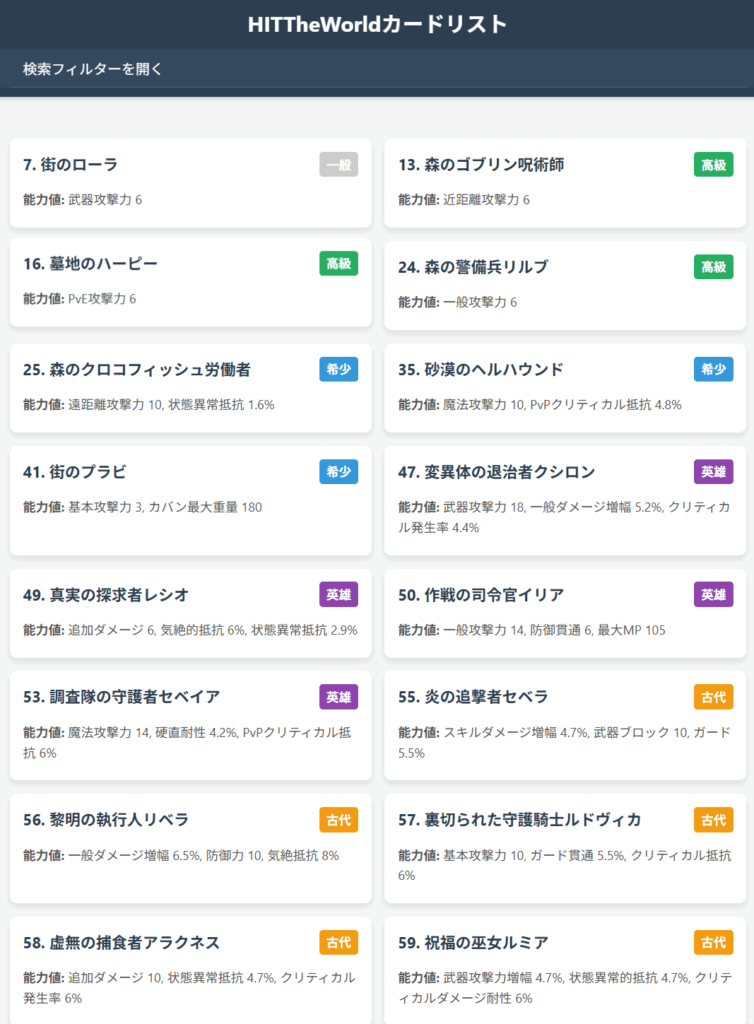Click the 古代 badge on 祝福の巫女ルミア
Image resolution: width=754 pixels, height=1024 pixels.
(713, 943)
